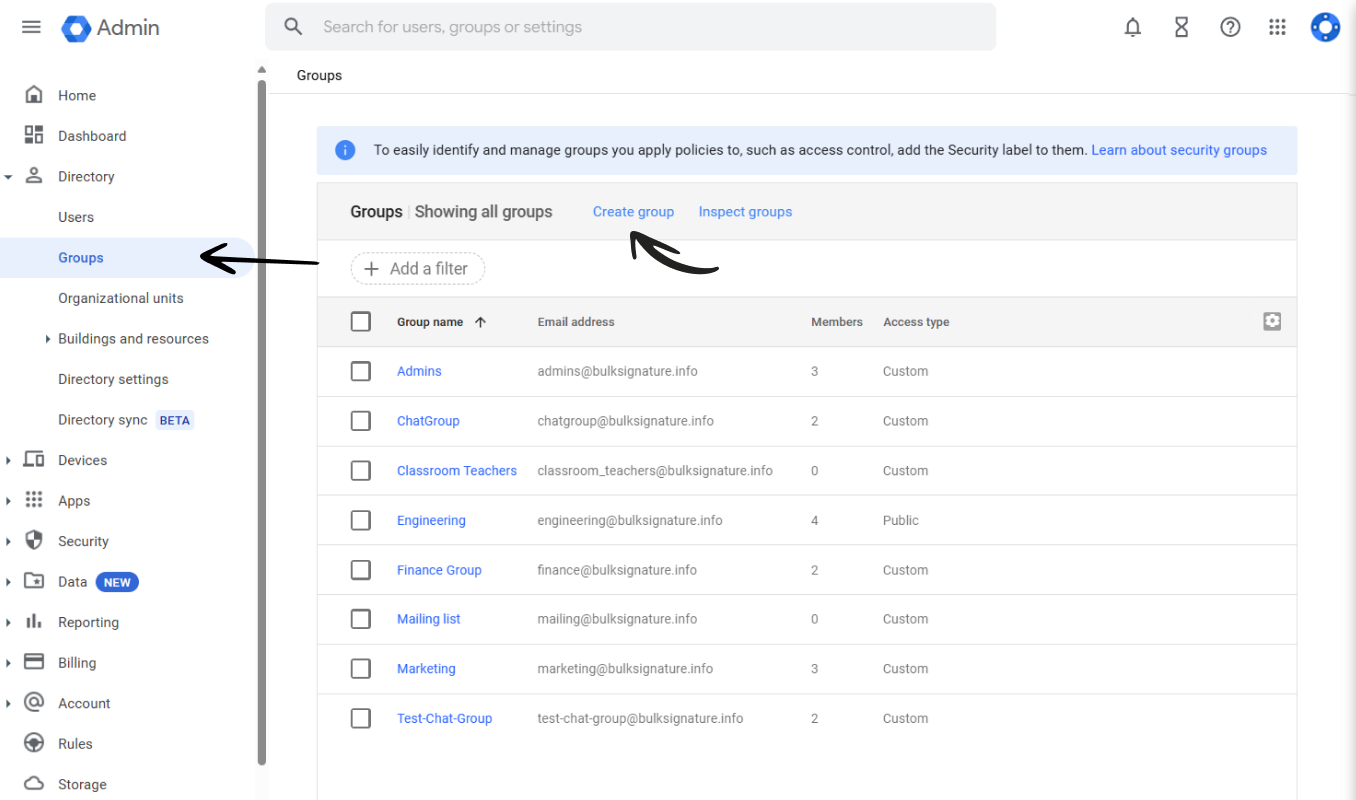Click inside the search for users field
Viewport: 1356px width, 800px height.
point(600,26)
